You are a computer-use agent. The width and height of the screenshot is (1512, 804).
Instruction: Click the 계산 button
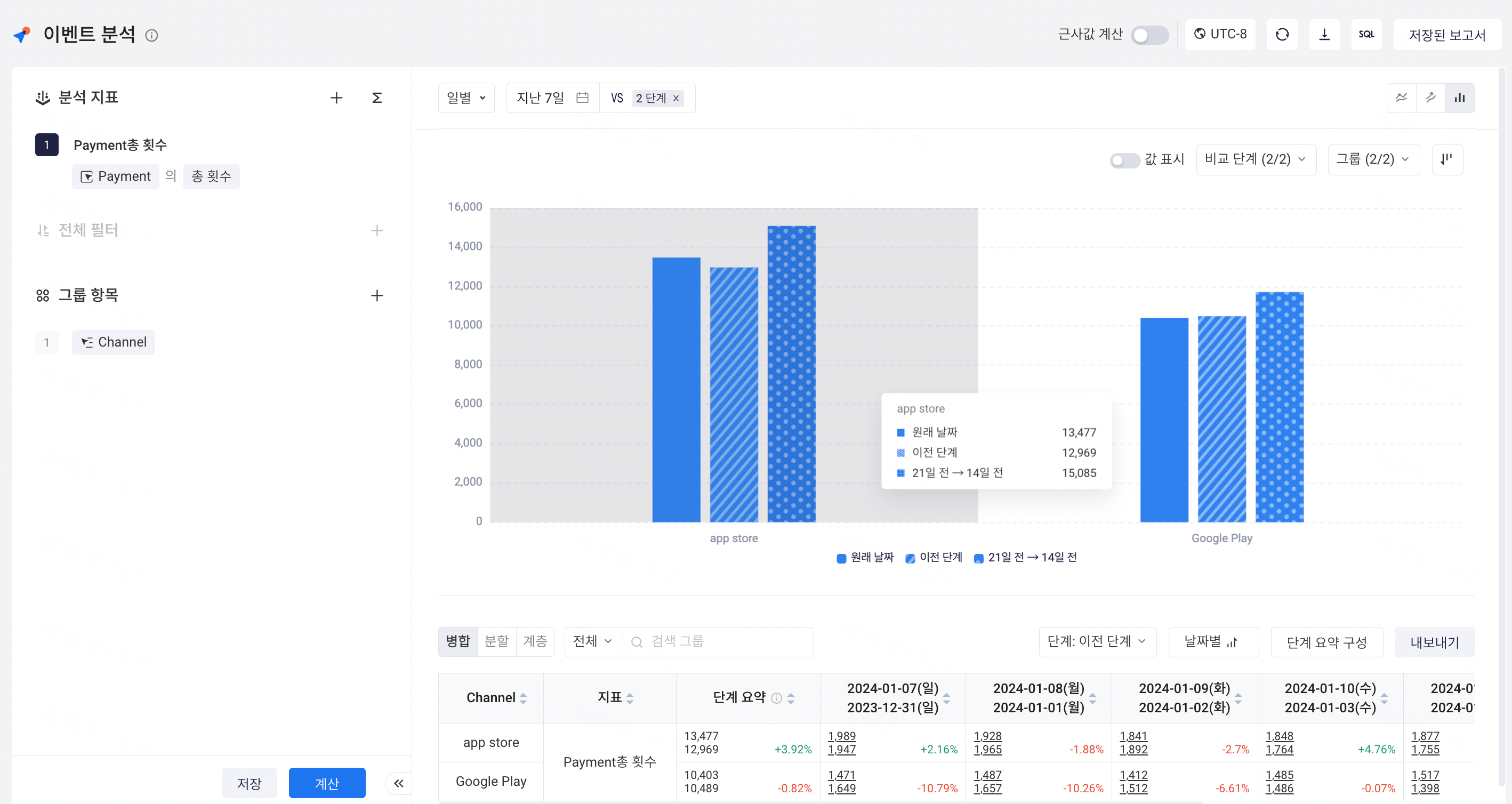pyautogui.click(x=327, y=783)
